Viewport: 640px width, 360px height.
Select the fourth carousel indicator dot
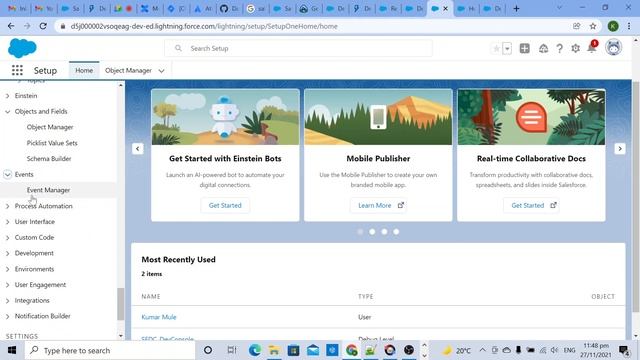tap(396, 232)
